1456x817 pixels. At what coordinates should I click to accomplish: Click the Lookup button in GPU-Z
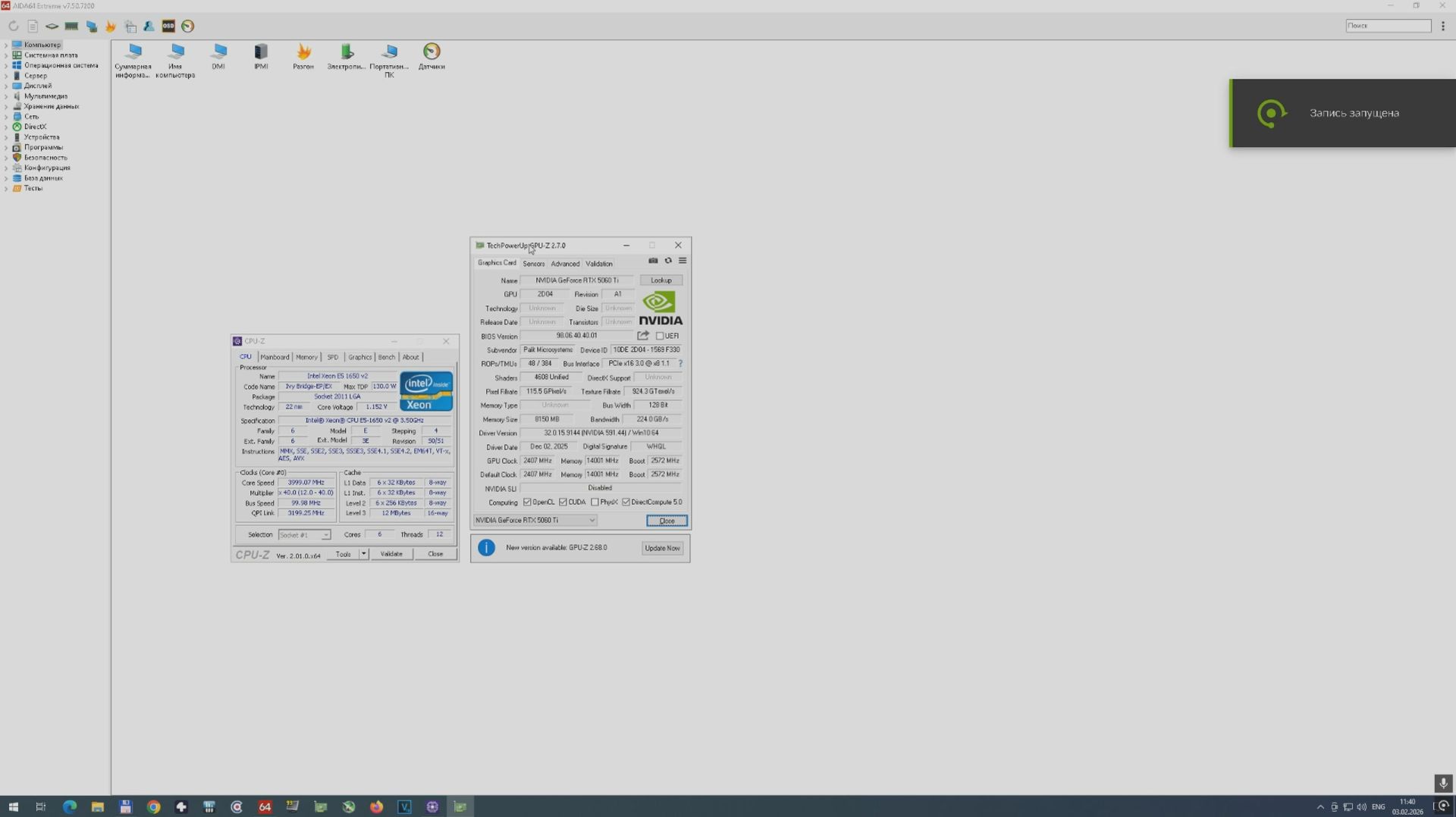660,280
